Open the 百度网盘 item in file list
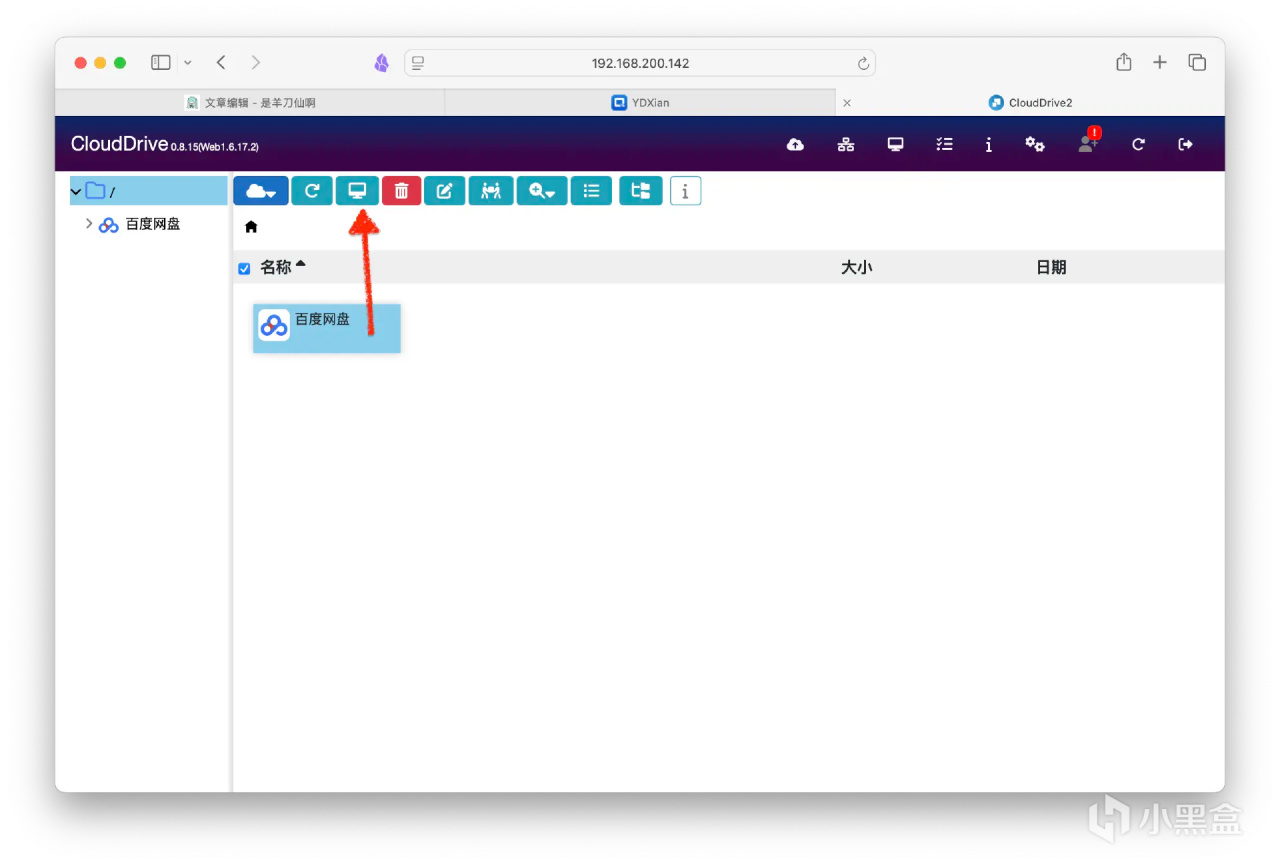The image size is (1280, 865). click(327, 328)
